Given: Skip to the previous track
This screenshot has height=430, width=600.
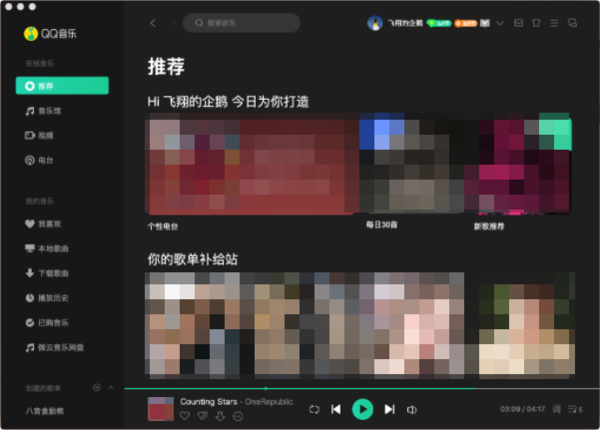Looking at the screenshot, I should (336, 409).
